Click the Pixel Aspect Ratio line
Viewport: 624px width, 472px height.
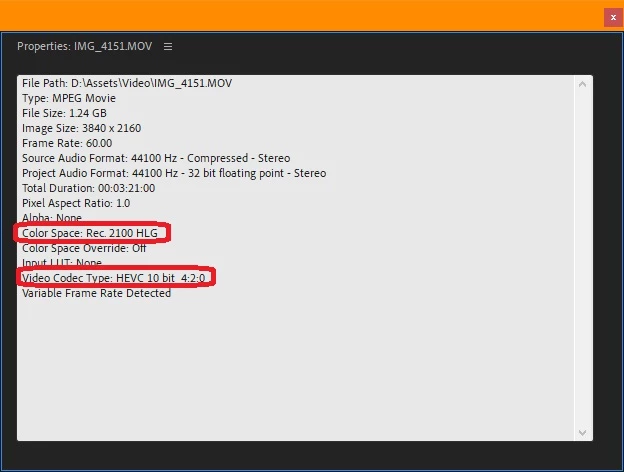pos(76,203)
